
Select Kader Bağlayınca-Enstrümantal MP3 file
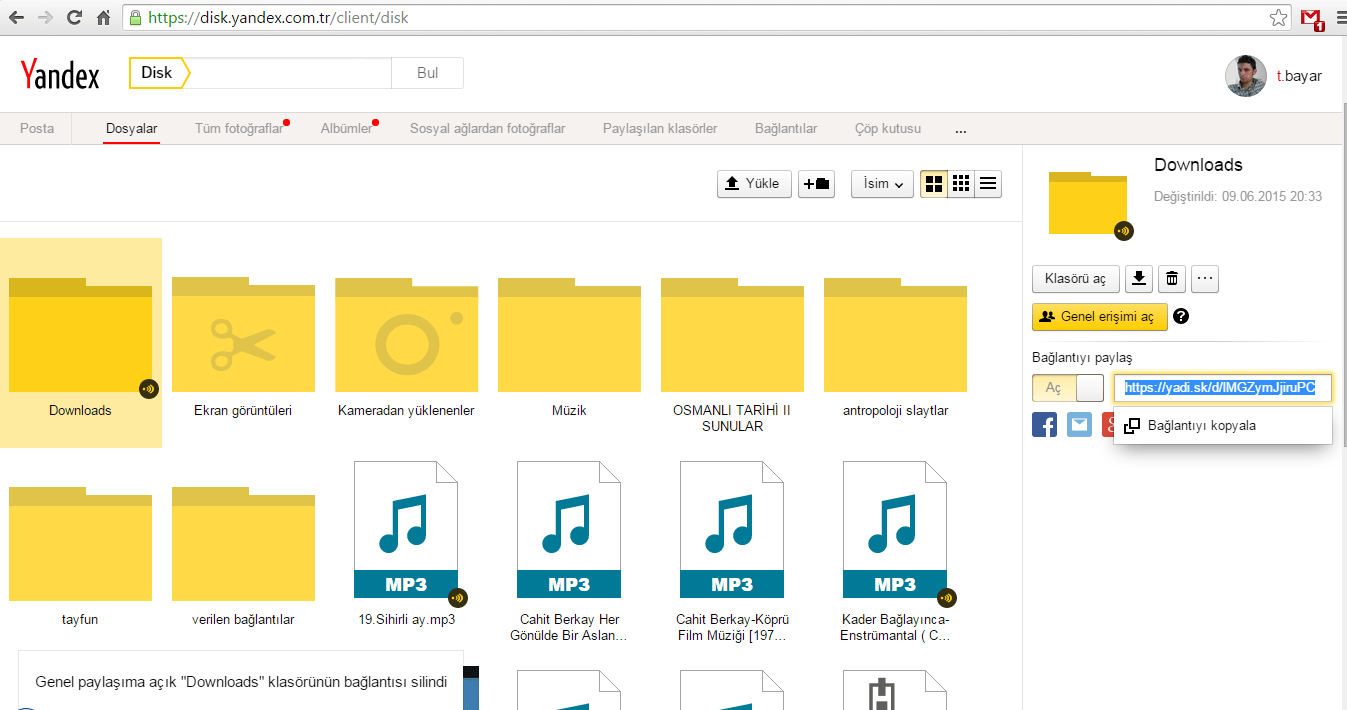tap(895, 552)
